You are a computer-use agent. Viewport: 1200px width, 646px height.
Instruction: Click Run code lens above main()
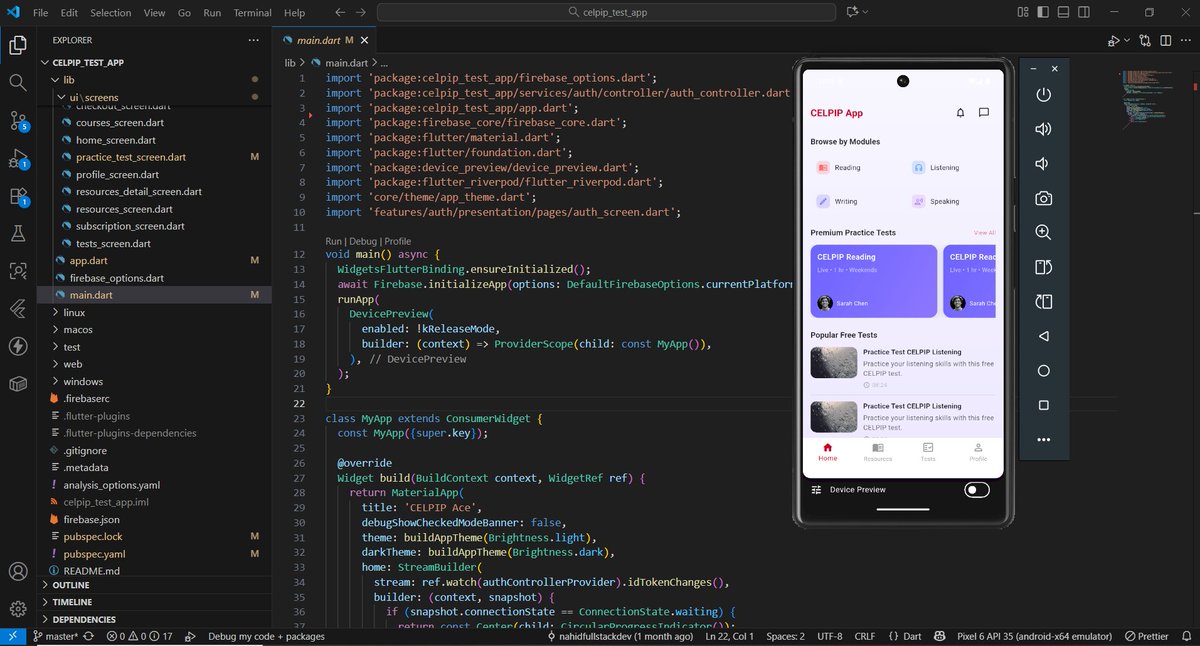pyautogui.click(x=334, y=241)
